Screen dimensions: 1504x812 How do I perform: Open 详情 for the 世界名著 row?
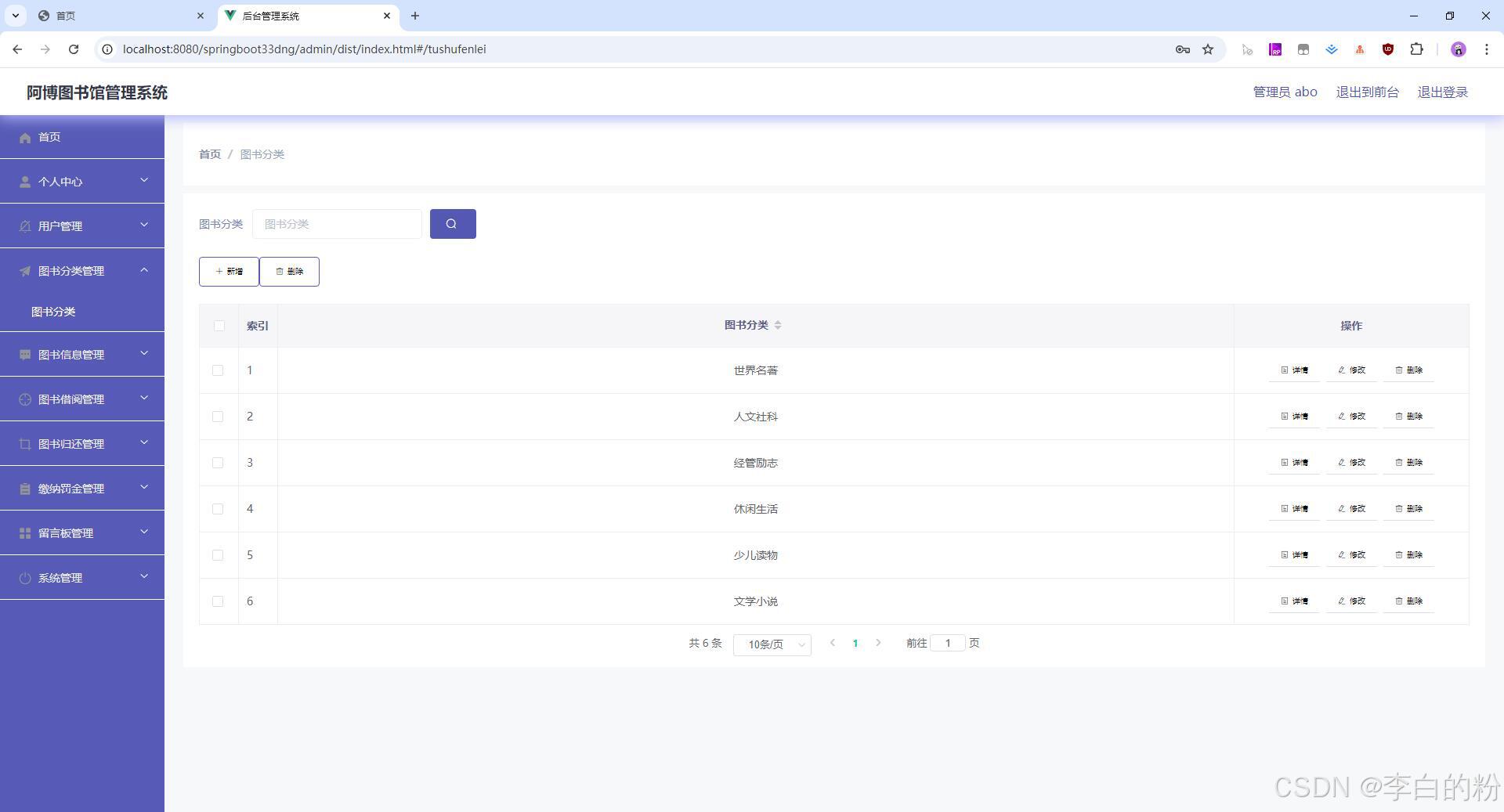click(1294, 370)
